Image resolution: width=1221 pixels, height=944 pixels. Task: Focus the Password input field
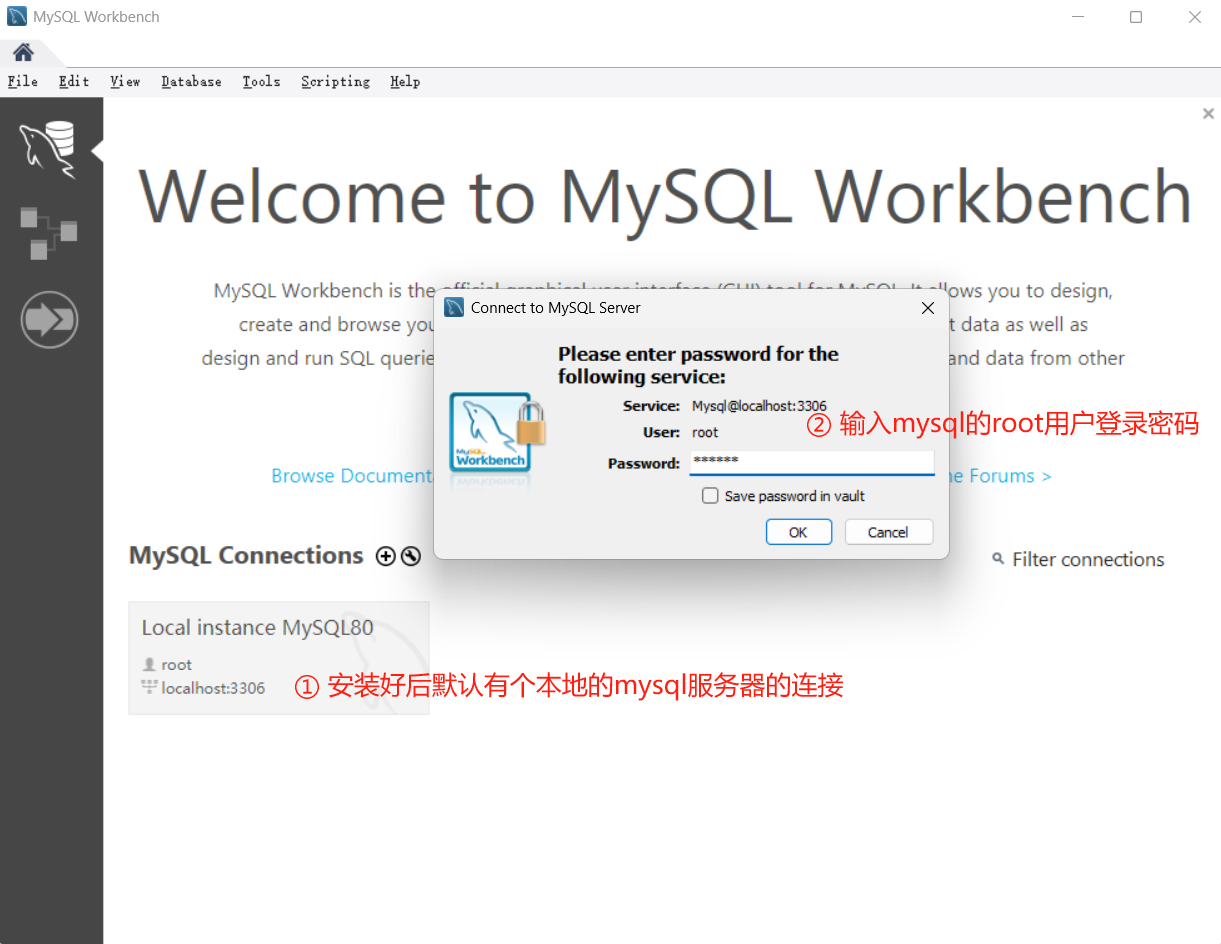pos(812,462)
